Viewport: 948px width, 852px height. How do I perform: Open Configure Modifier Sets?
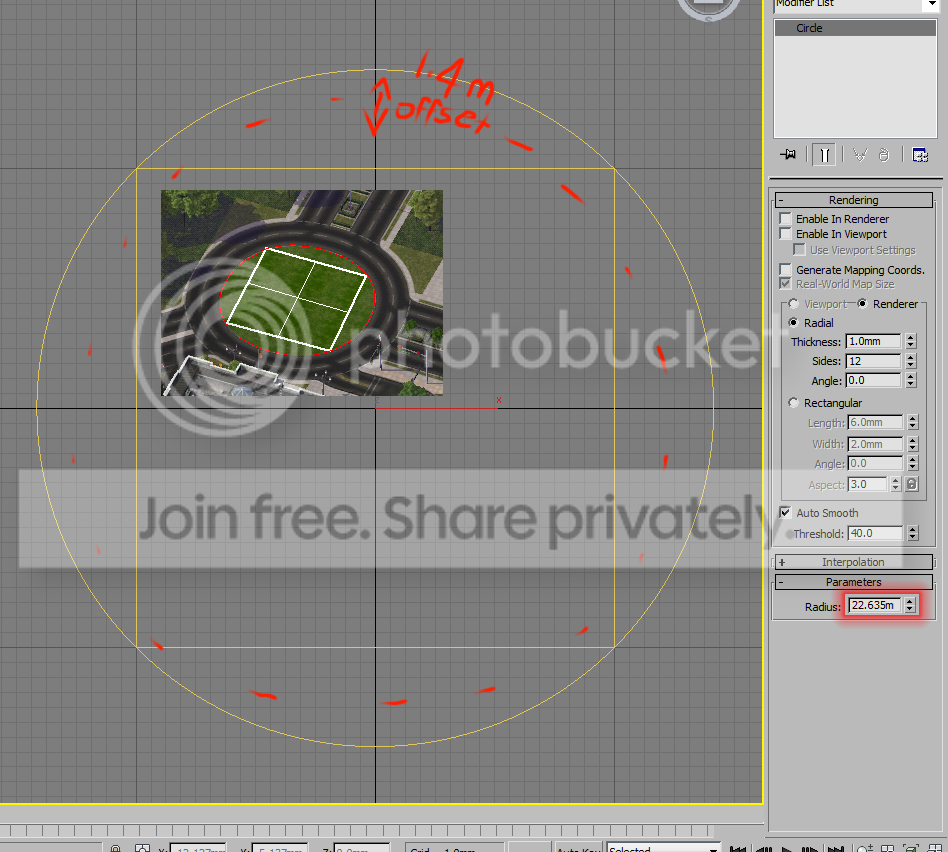(x=920, y=155)
